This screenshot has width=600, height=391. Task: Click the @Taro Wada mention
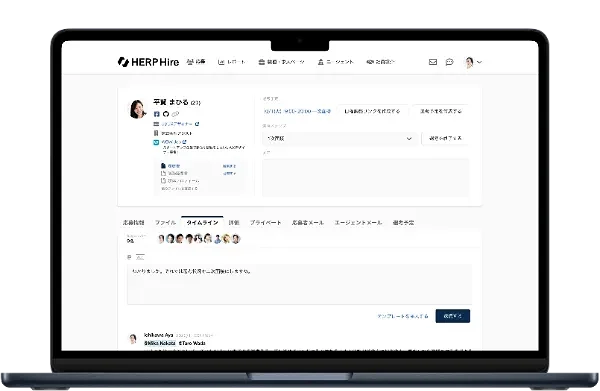(192, 343)
